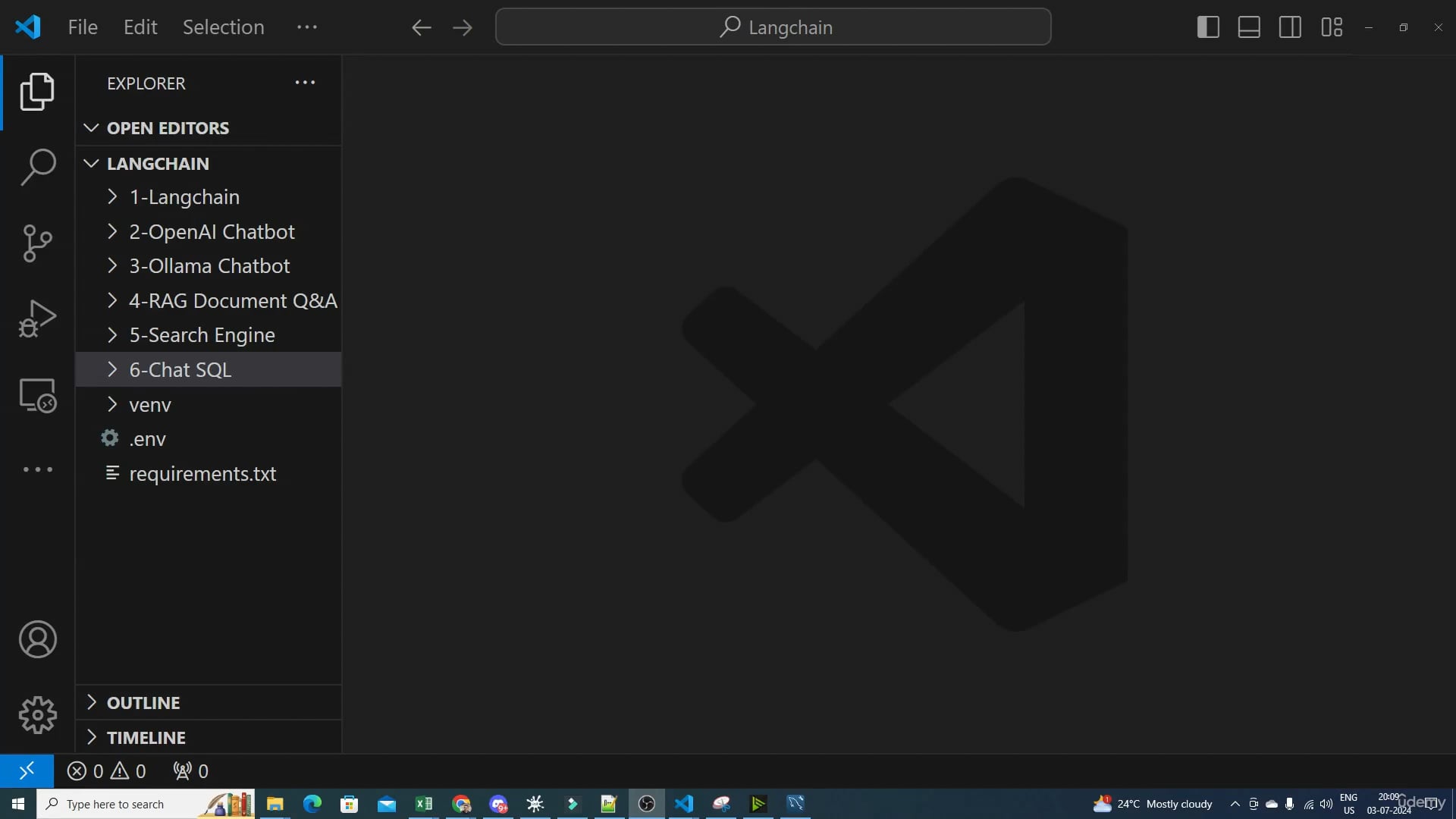Open the Selection menu
Viewport: 1456px width, 819px height.
(x=223, y=27)
